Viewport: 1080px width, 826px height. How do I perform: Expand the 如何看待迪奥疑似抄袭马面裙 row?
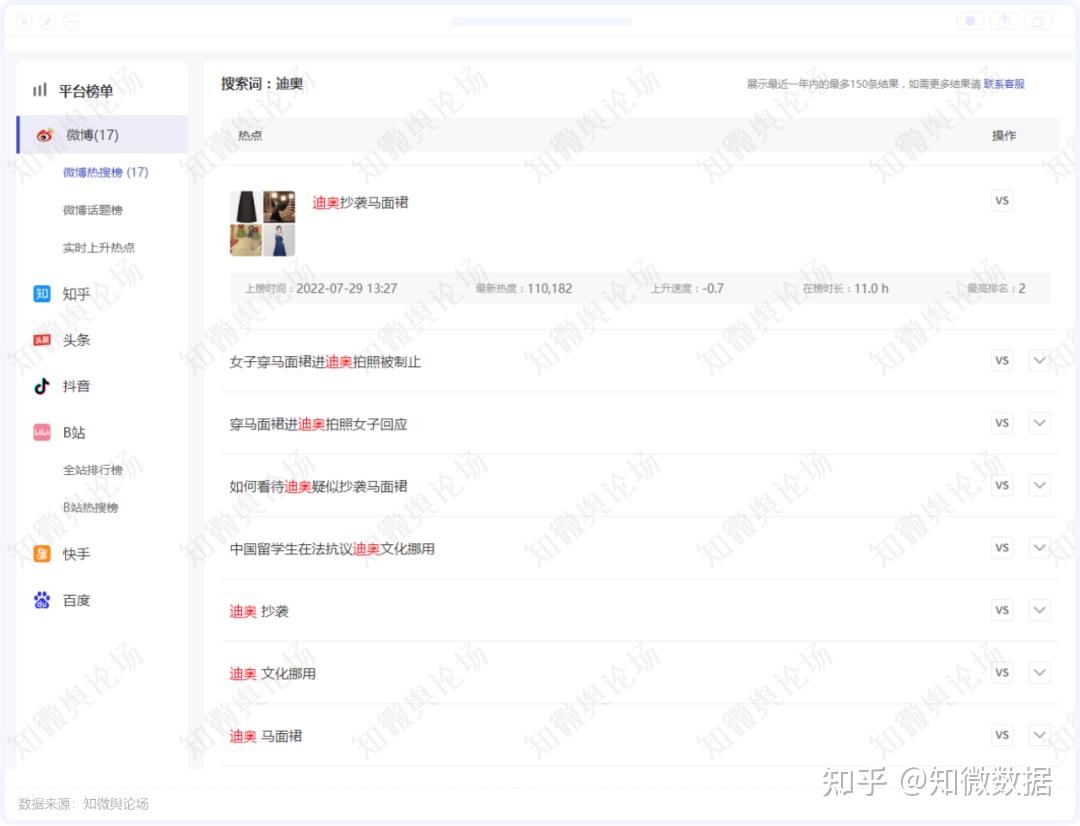click(1039, 486)
